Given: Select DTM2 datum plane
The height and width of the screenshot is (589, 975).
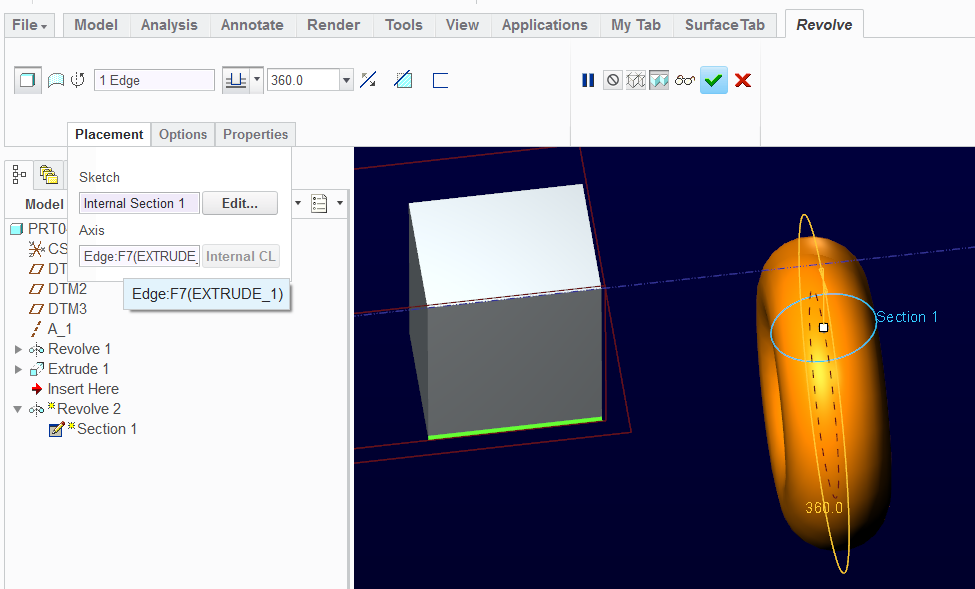Looking at the screenshot, I should tap(58, 289).
